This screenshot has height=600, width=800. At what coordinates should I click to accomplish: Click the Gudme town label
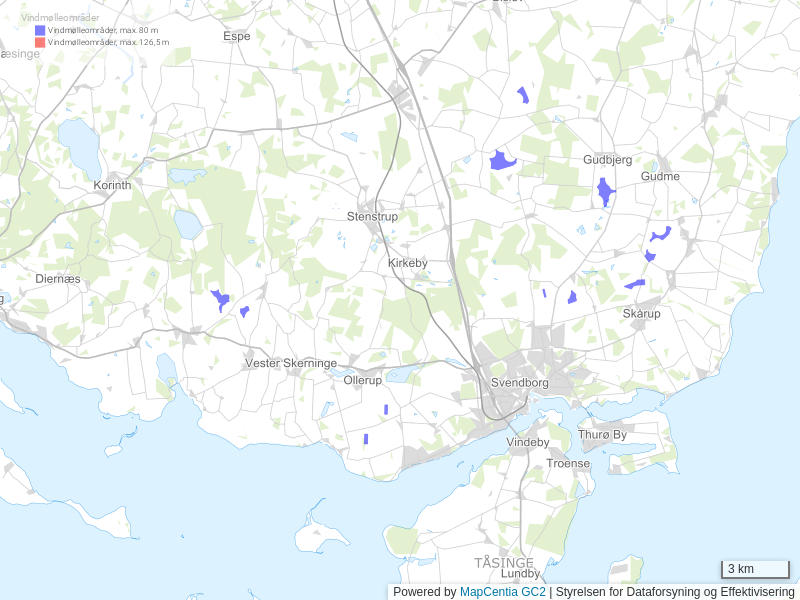pos(660,176)
